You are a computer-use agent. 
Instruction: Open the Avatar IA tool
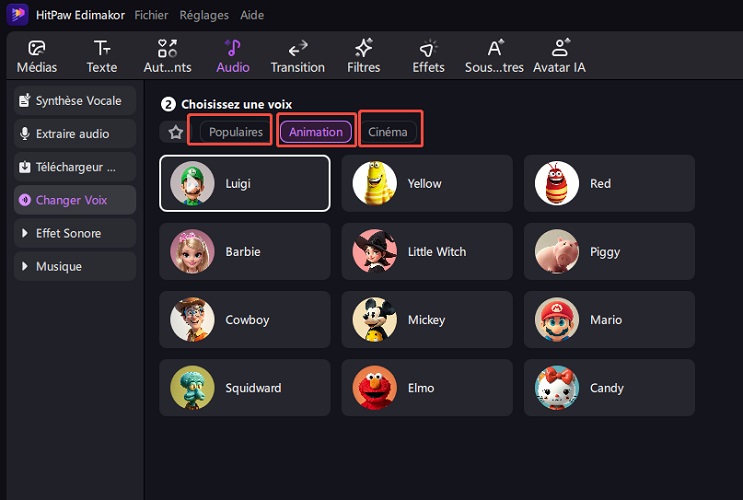[x=560, y=57]
